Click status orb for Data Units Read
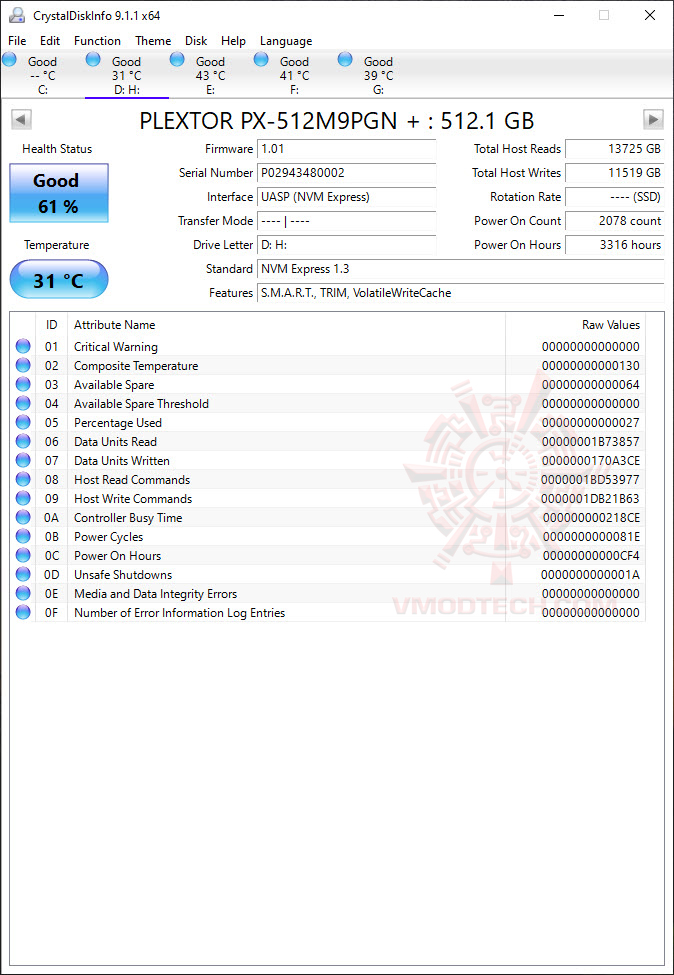 click(x=23, y=441)
